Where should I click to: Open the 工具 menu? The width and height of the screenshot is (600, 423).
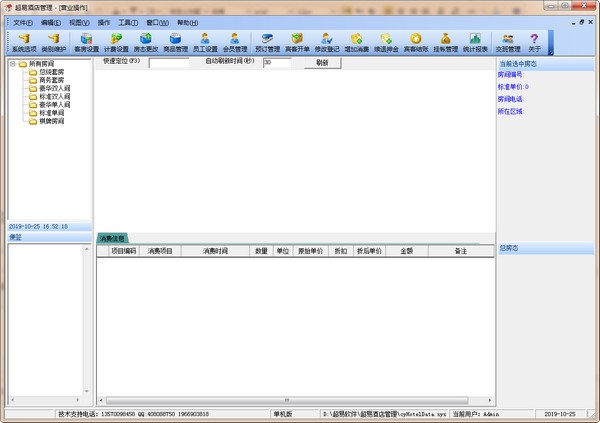(128, 21)
